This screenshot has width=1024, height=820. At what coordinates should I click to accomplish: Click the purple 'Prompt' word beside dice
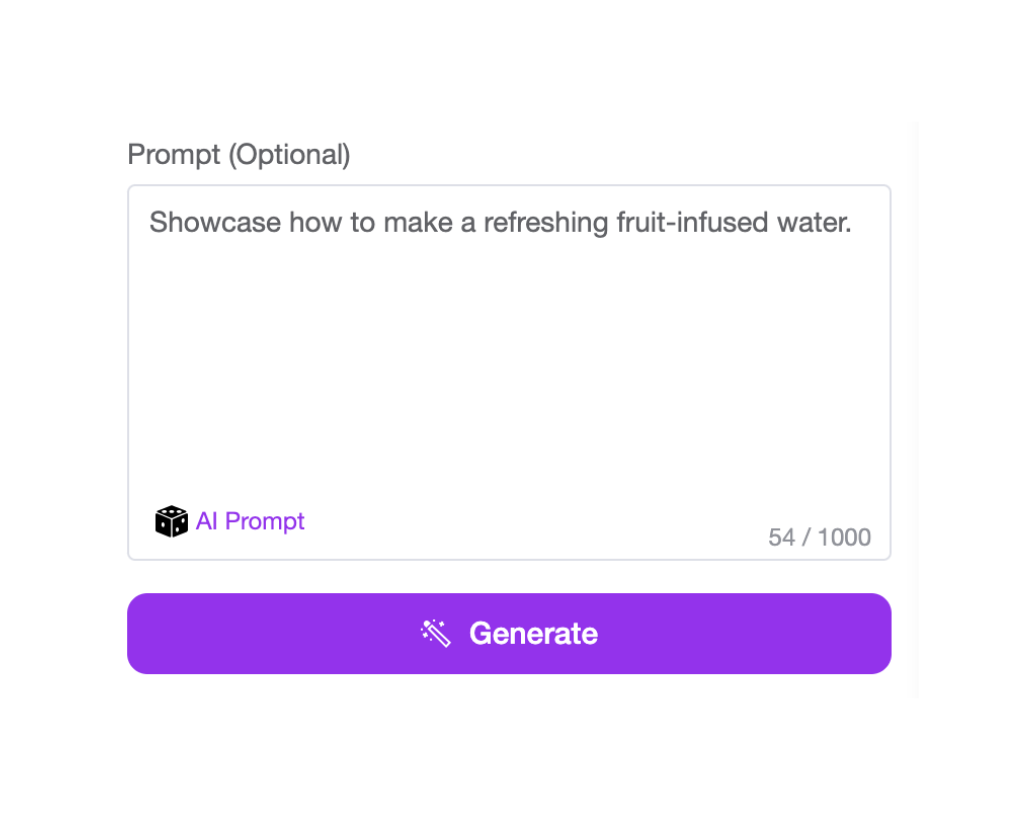[264, 521]
